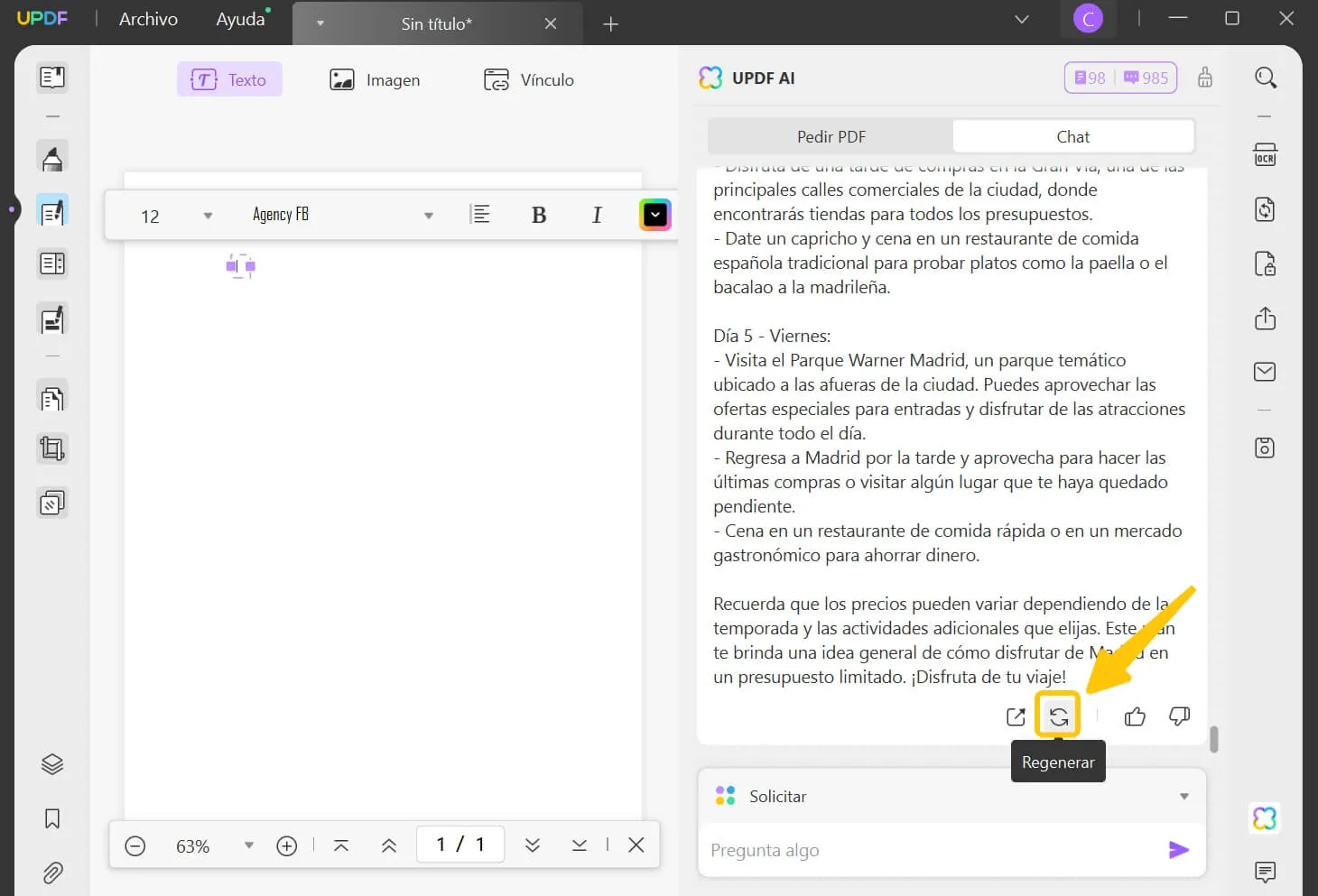Clear chat history with broom icon

[1205, 78]
